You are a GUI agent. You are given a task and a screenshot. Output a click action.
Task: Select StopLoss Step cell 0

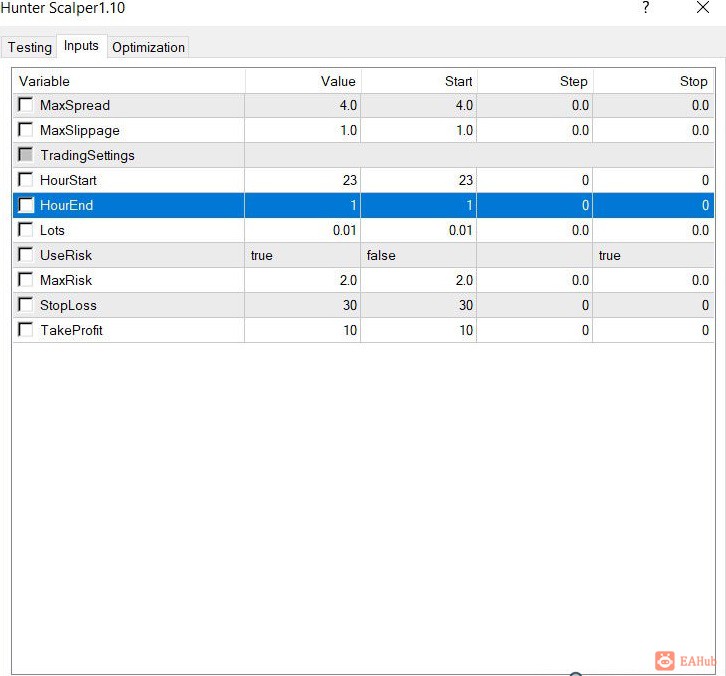pyautogui.click(x=535, y=305)
